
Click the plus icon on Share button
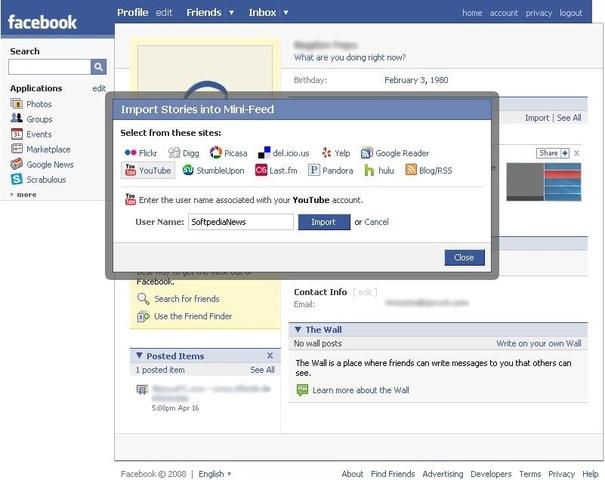point(565,153)
